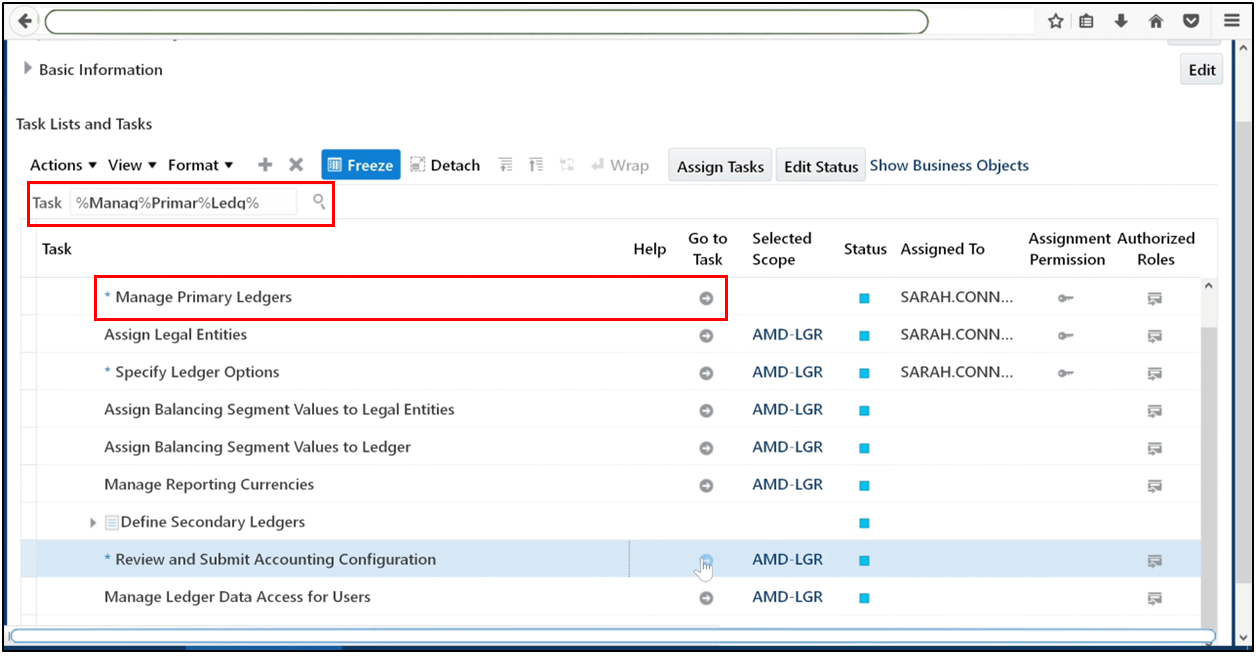Add a new task with the plus icon
1256x656 pixels.
coord(264,164)
